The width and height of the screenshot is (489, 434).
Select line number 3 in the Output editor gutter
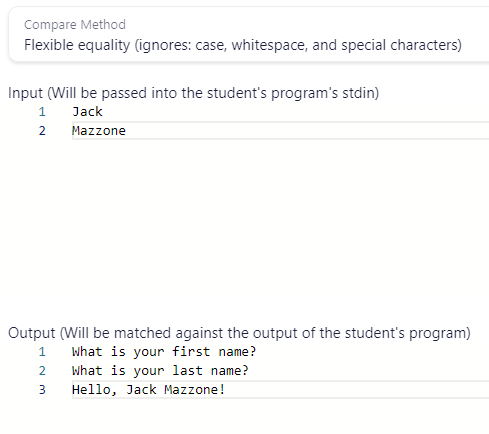[42, 390]
